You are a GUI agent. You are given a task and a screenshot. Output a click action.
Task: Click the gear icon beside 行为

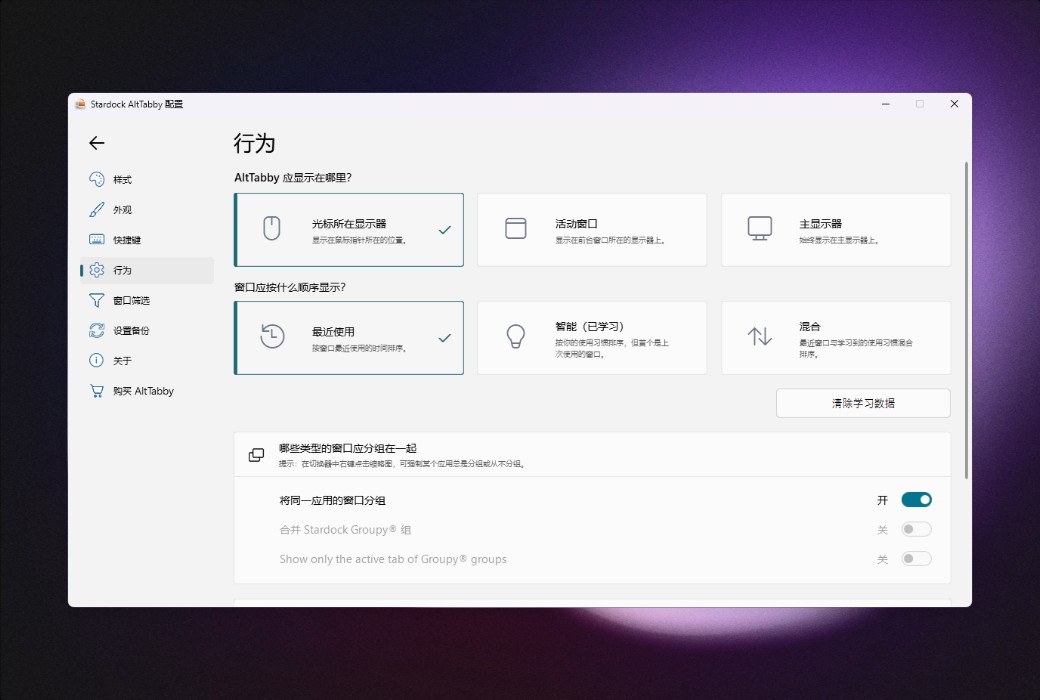pos(97,270)
